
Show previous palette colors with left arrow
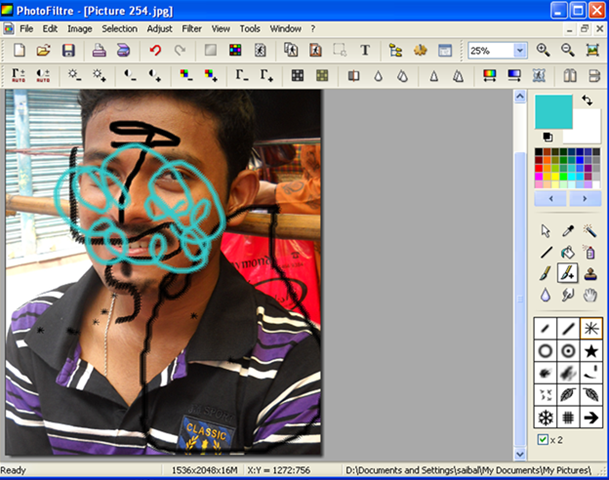pyautogui.click(x=551, y=198)
